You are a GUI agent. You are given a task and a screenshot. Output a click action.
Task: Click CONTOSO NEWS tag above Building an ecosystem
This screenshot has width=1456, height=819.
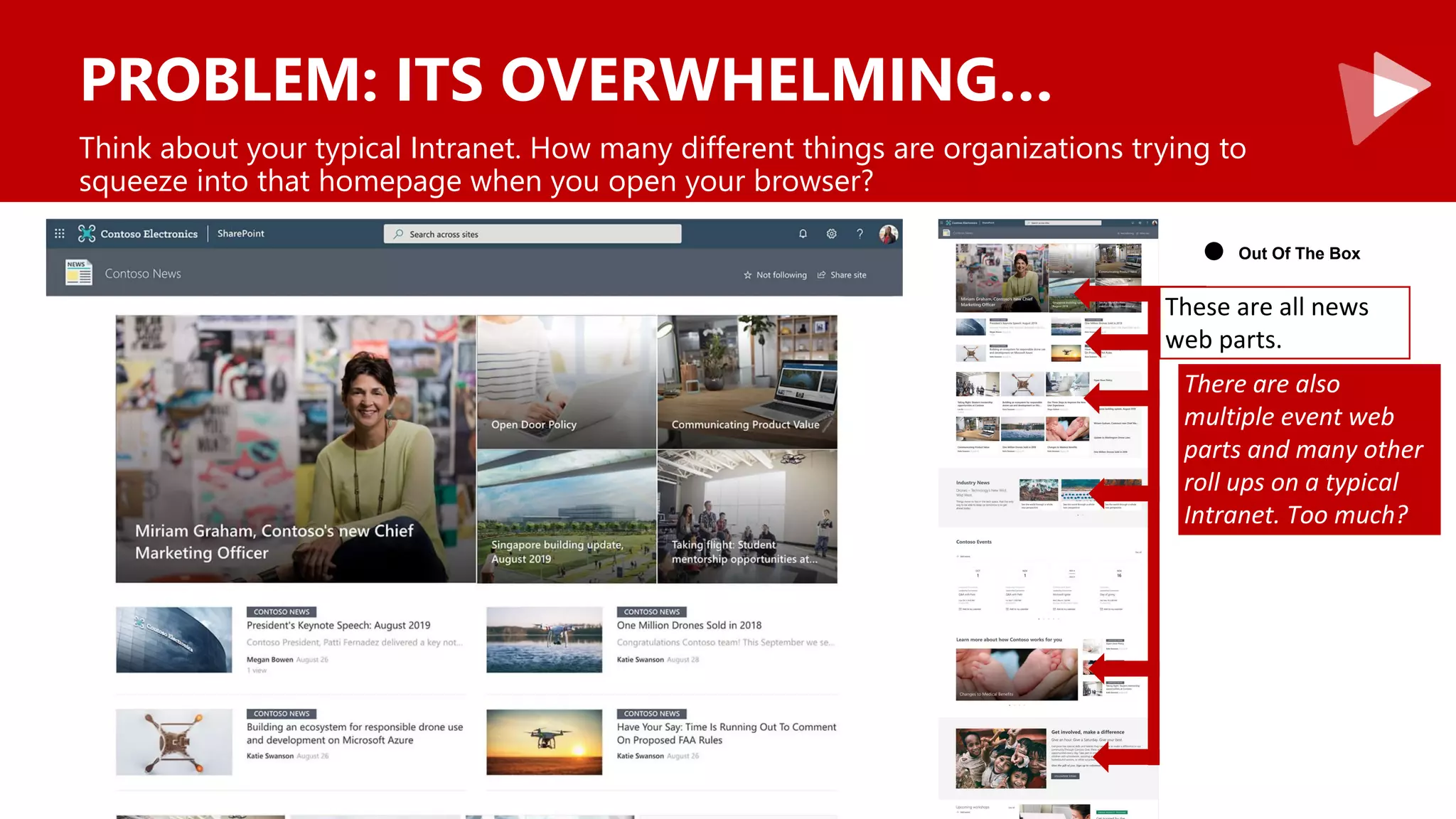(x=282, y=714)
